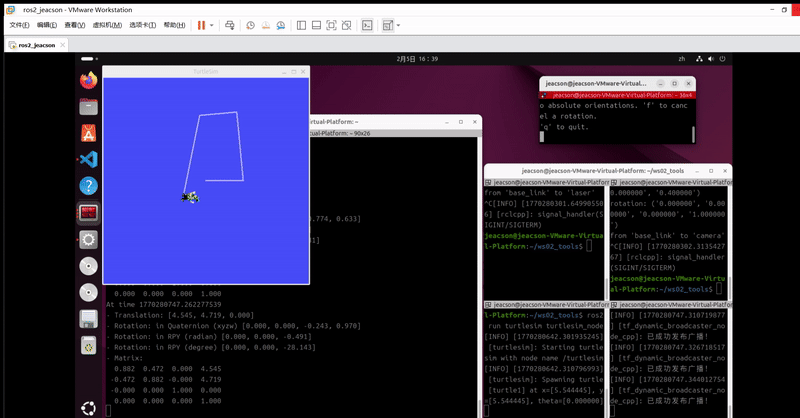Open the 文件 (File) menu
The width and height of the screenshot is (800, 418).
point(18,24)
